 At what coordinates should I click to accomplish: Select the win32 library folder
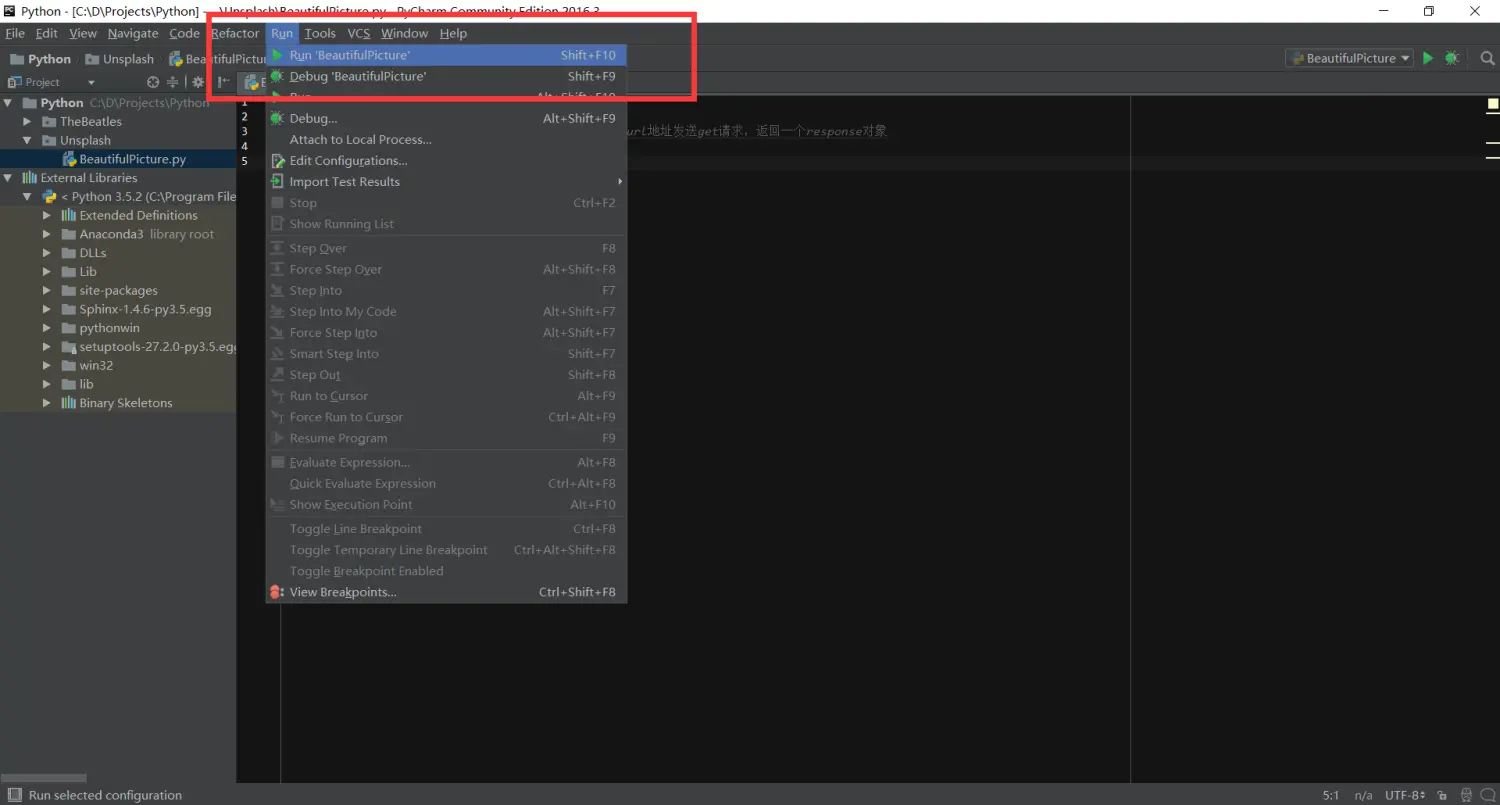click(96, 366)
